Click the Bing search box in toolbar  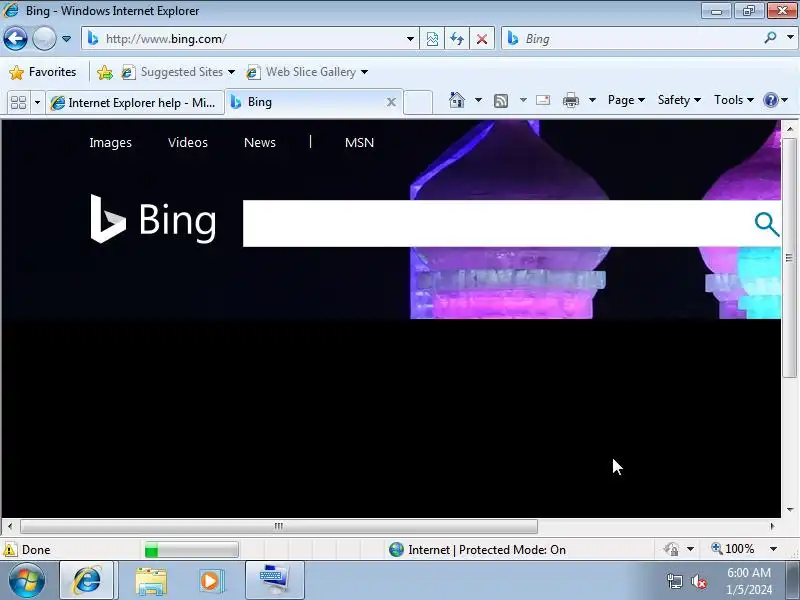631,39
